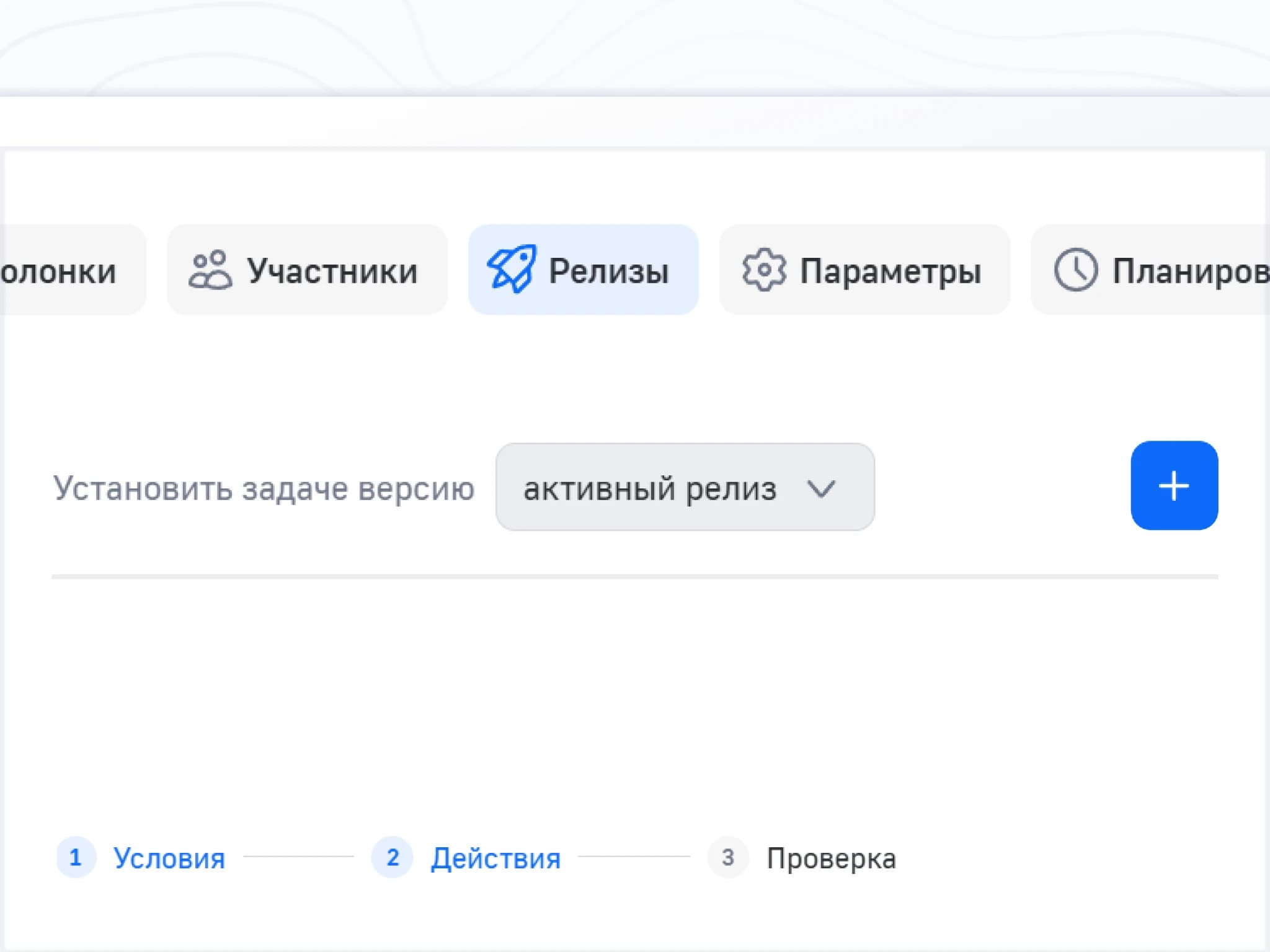Click the blue plus add button

[x=1175, y=485]
